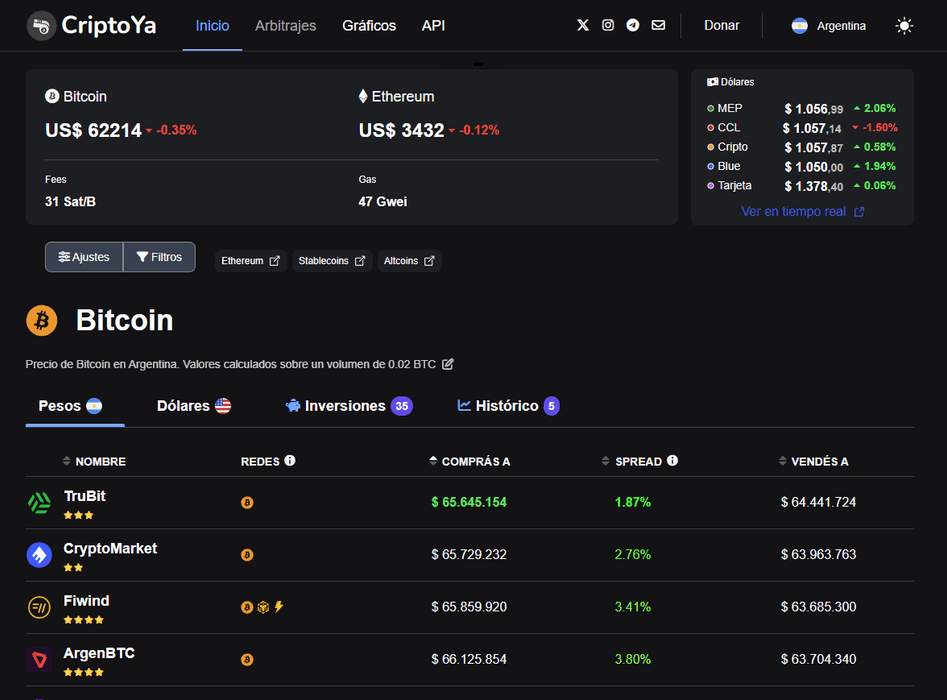Click ArgenBTC buy price $ 66.125.854

pos(469,660)
